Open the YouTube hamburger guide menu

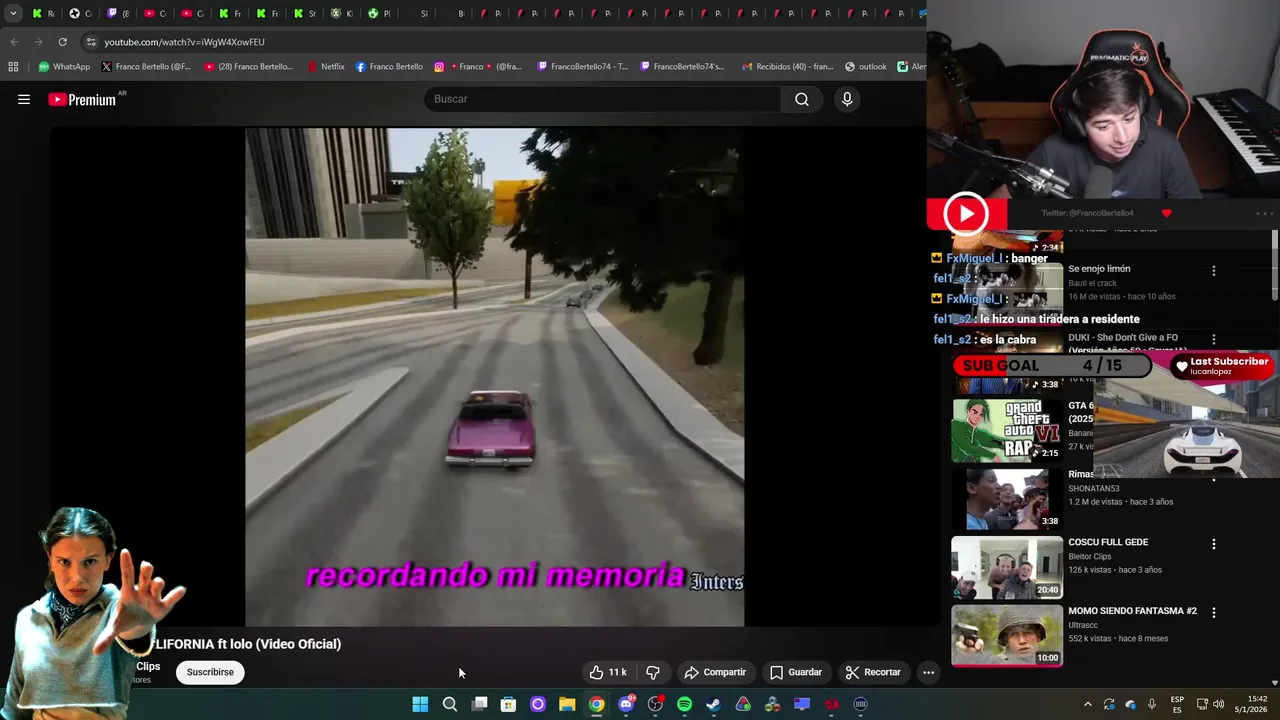click(x=24, y=99)
